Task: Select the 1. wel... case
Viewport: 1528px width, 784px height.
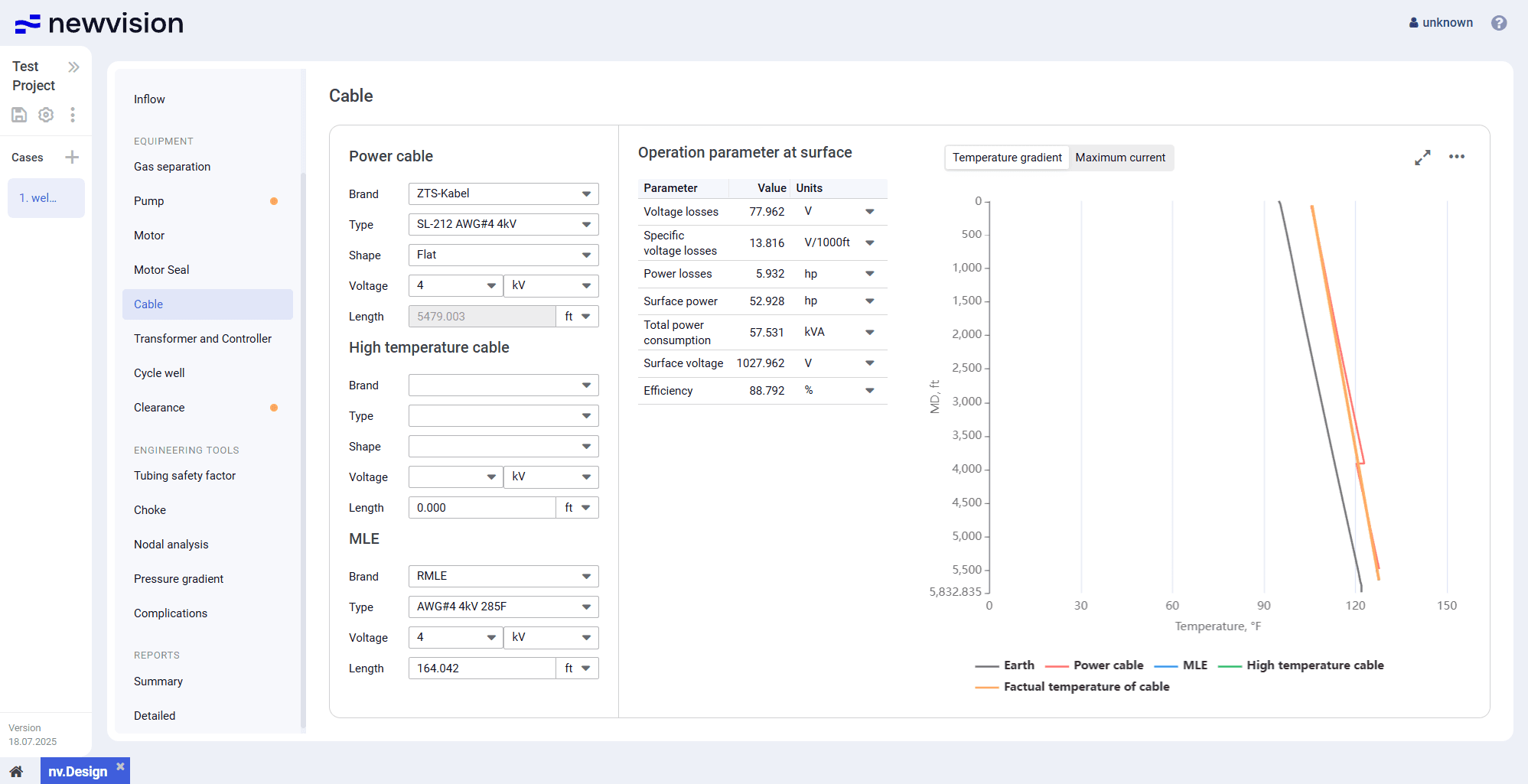Action: (46, 198)
